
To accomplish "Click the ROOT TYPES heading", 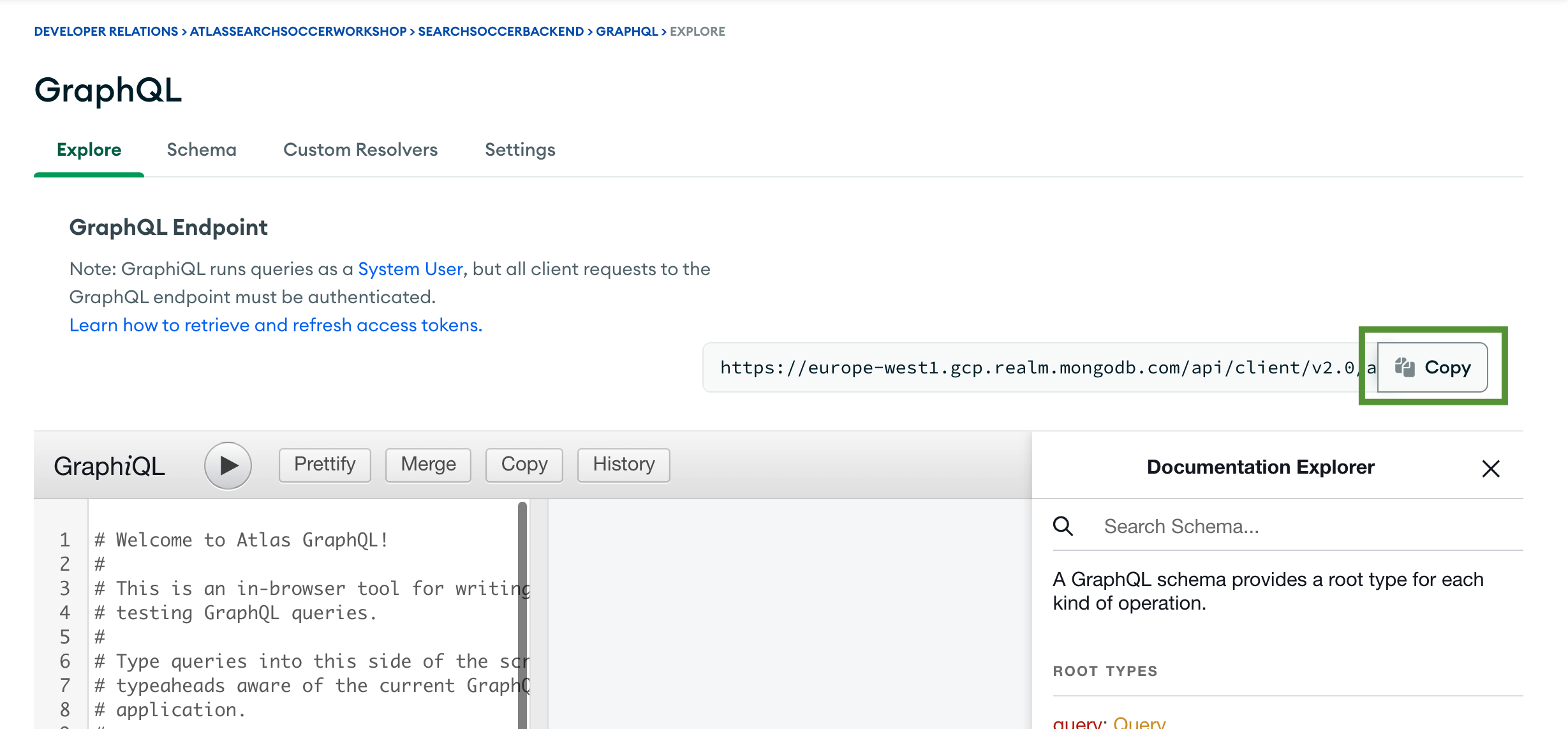I will tap(1105, 671).
